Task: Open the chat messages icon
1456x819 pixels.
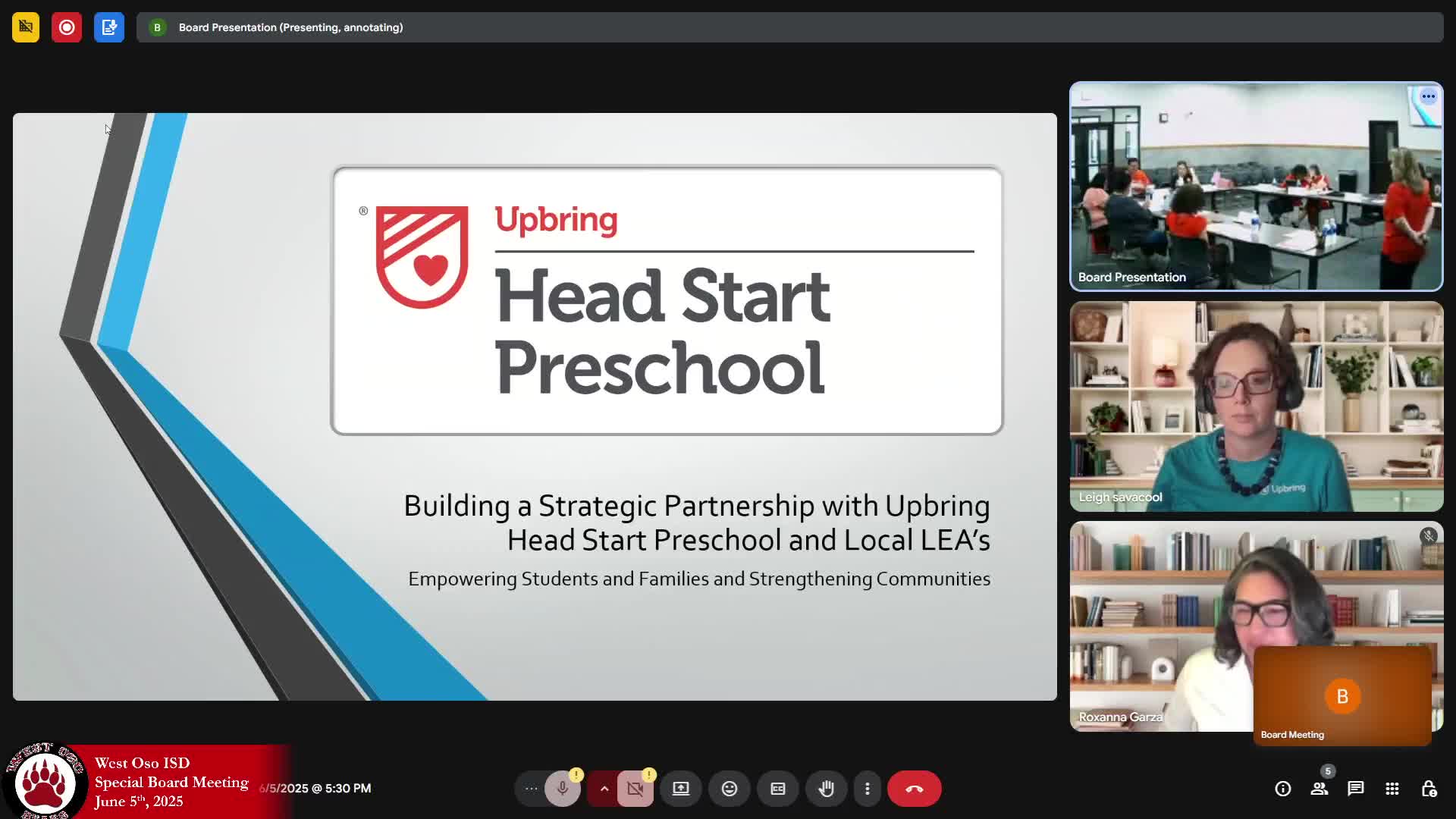Action: 1355,789
